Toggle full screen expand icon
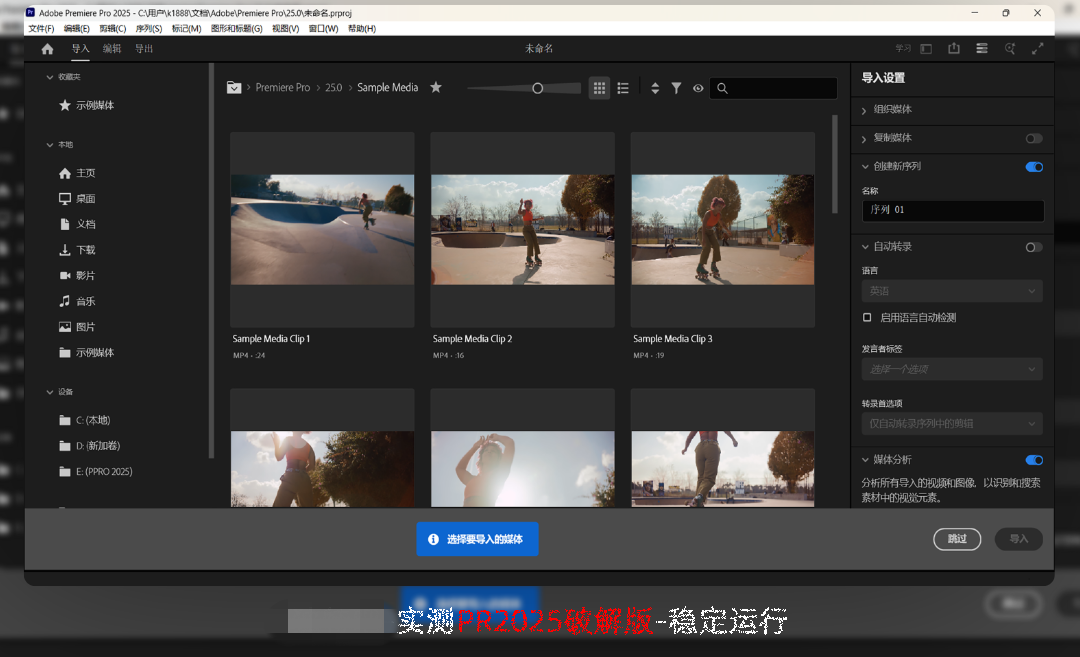This screenshot has width=1080, height=657. pyautogui.click(x=1037, y=48)
